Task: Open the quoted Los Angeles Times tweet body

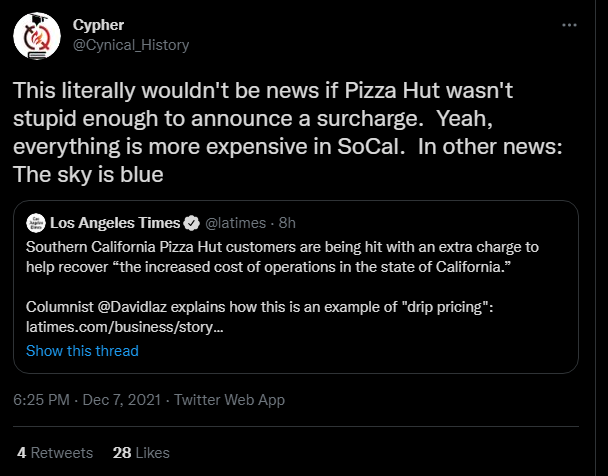Action: (x=296, y=287)
